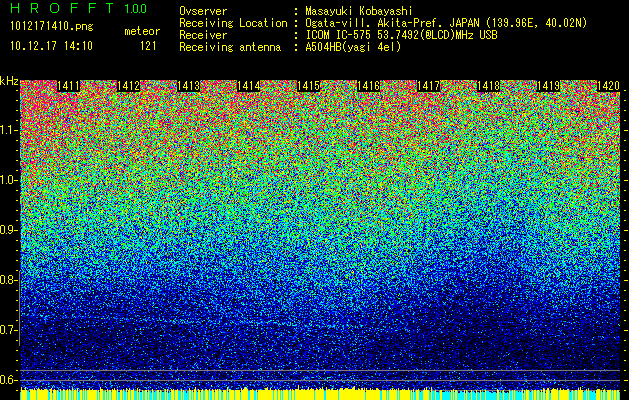The image size is (629, 400).
Task: Click the 1419 time marker
Action: [x=548, y=86]
